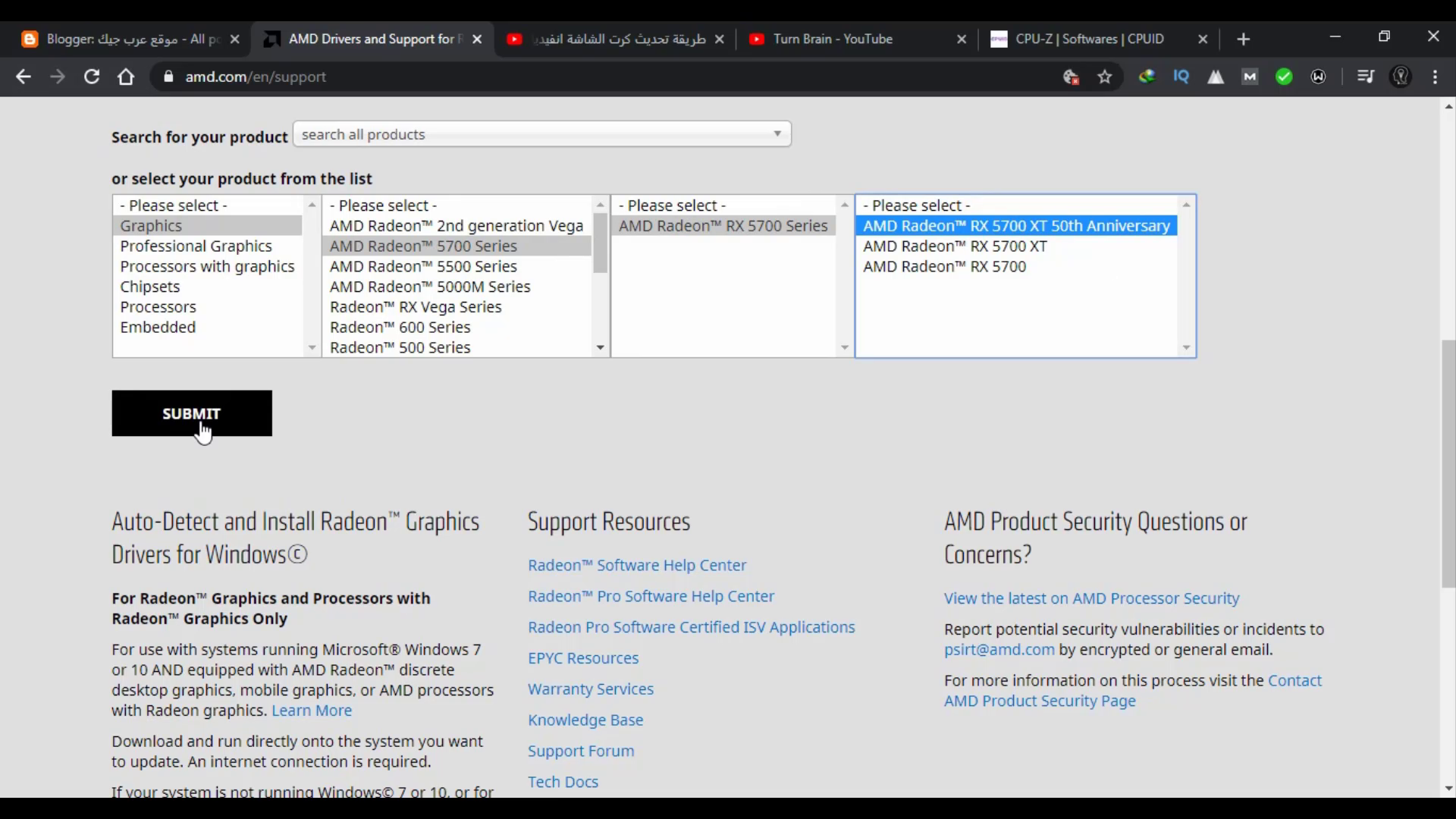Select AMD Radeon 2nd generation Vega
This screenshot has height=819, width=1456.
[457, 226]
